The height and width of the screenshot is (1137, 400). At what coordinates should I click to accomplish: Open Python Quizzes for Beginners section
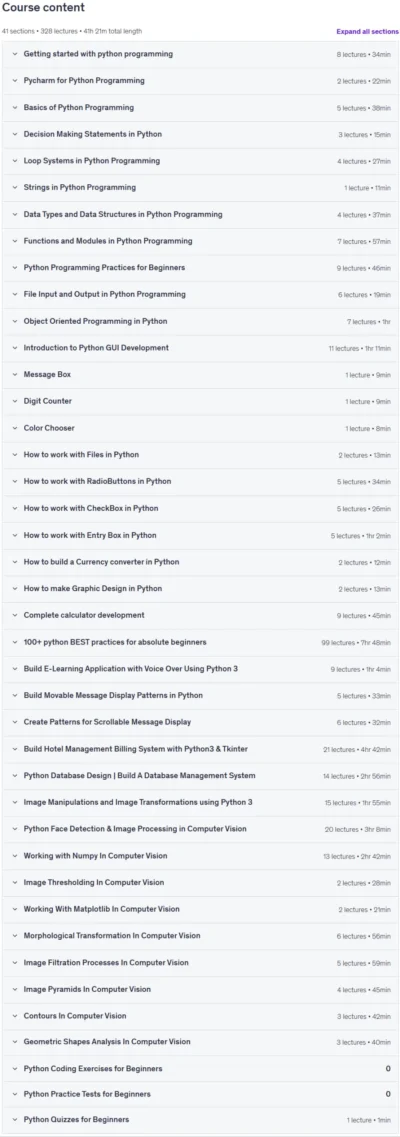pos(200,1120)
